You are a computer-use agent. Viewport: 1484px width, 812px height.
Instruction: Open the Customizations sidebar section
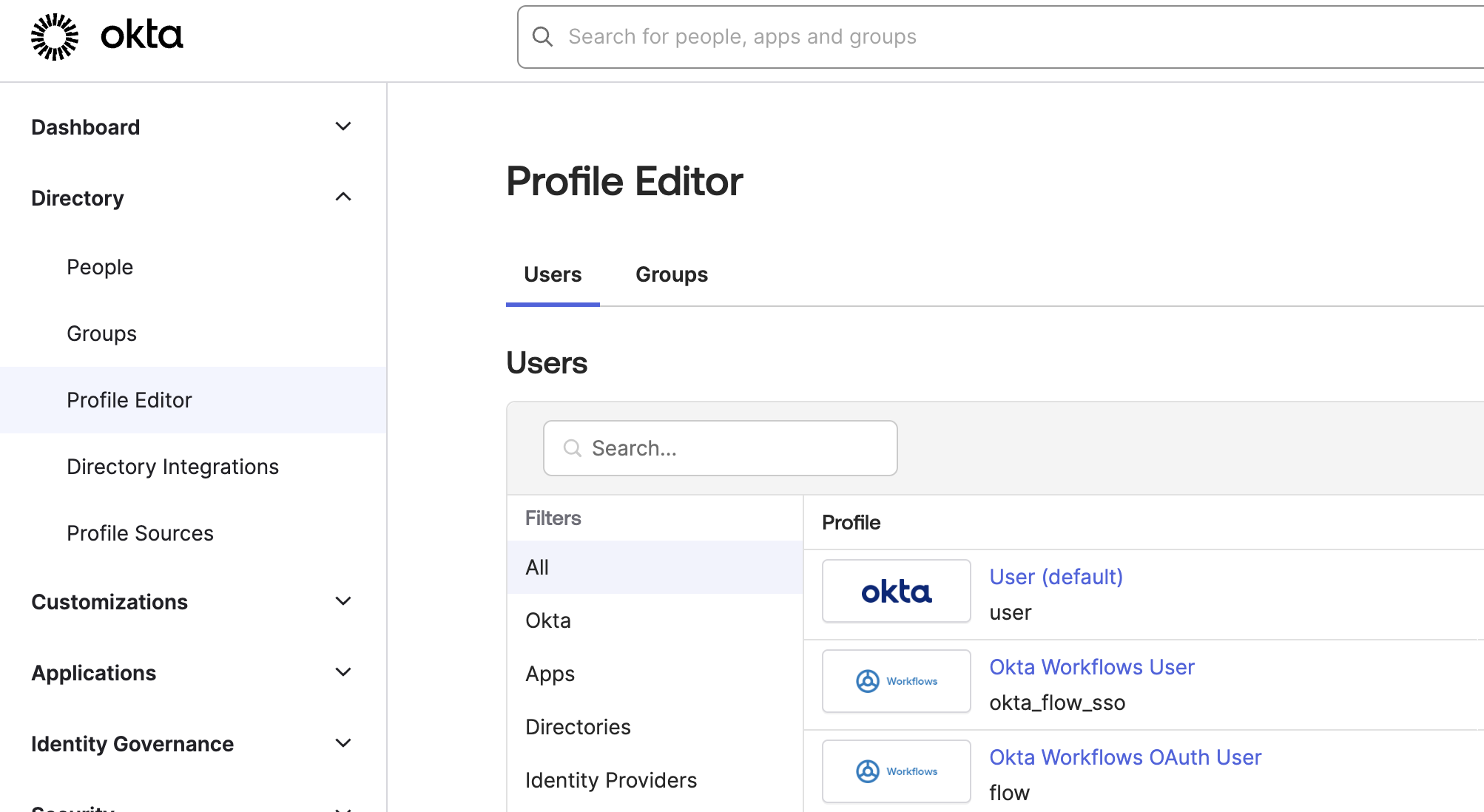tap(192, 602)
